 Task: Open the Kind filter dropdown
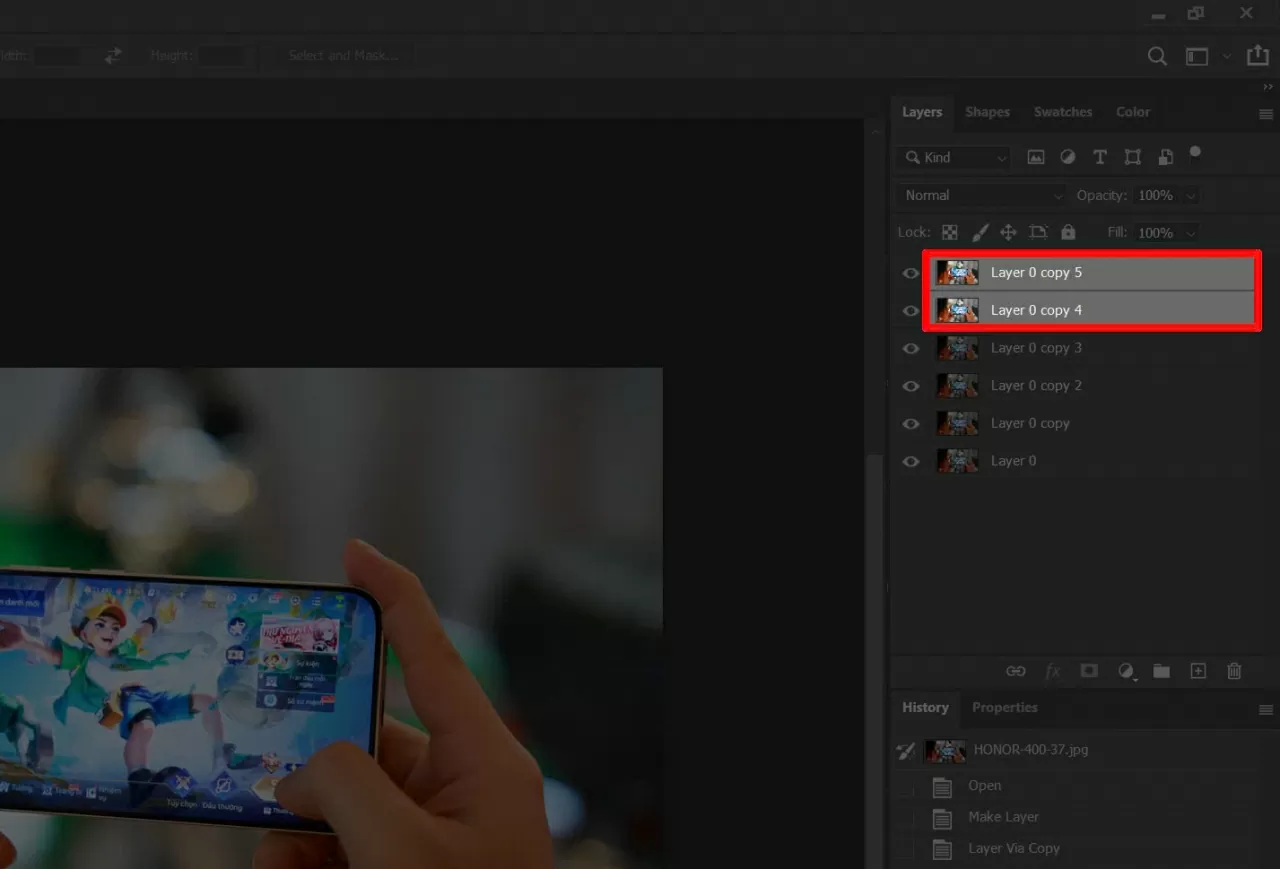[955, 157]
